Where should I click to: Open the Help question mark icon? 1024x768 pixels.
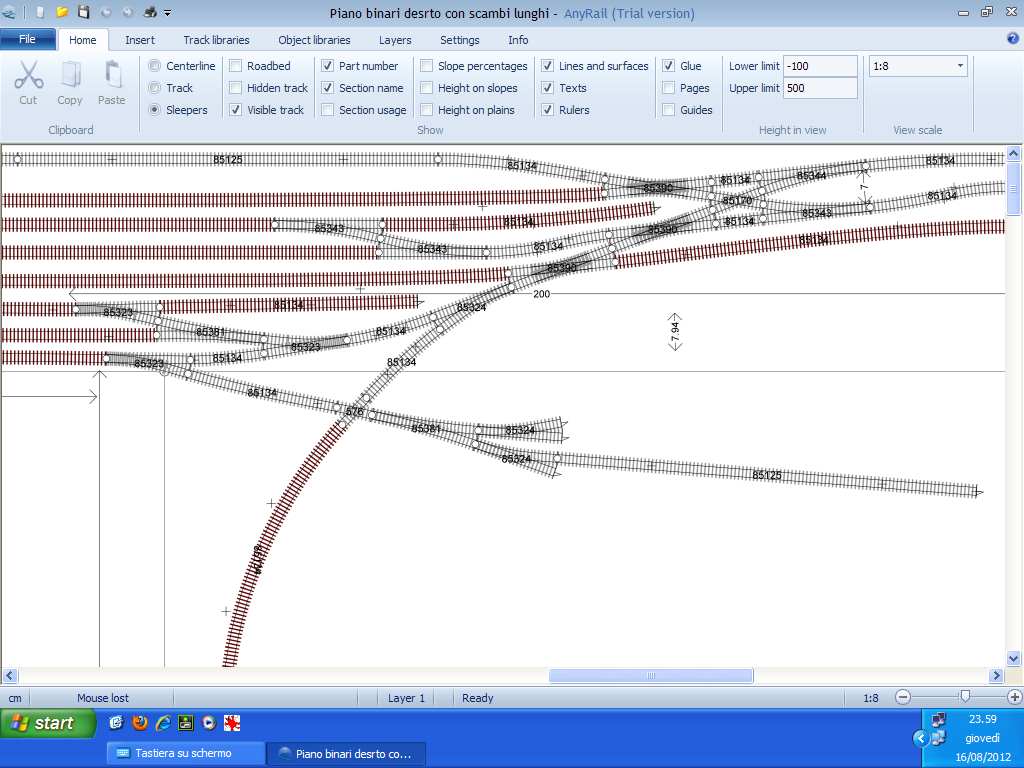point(1012,39)
